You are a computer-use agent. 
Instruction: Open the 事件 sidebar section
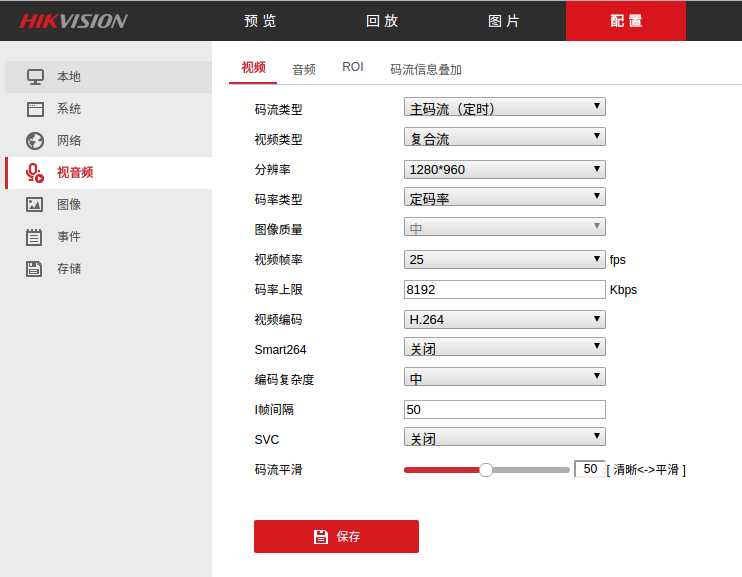(108, 237)
